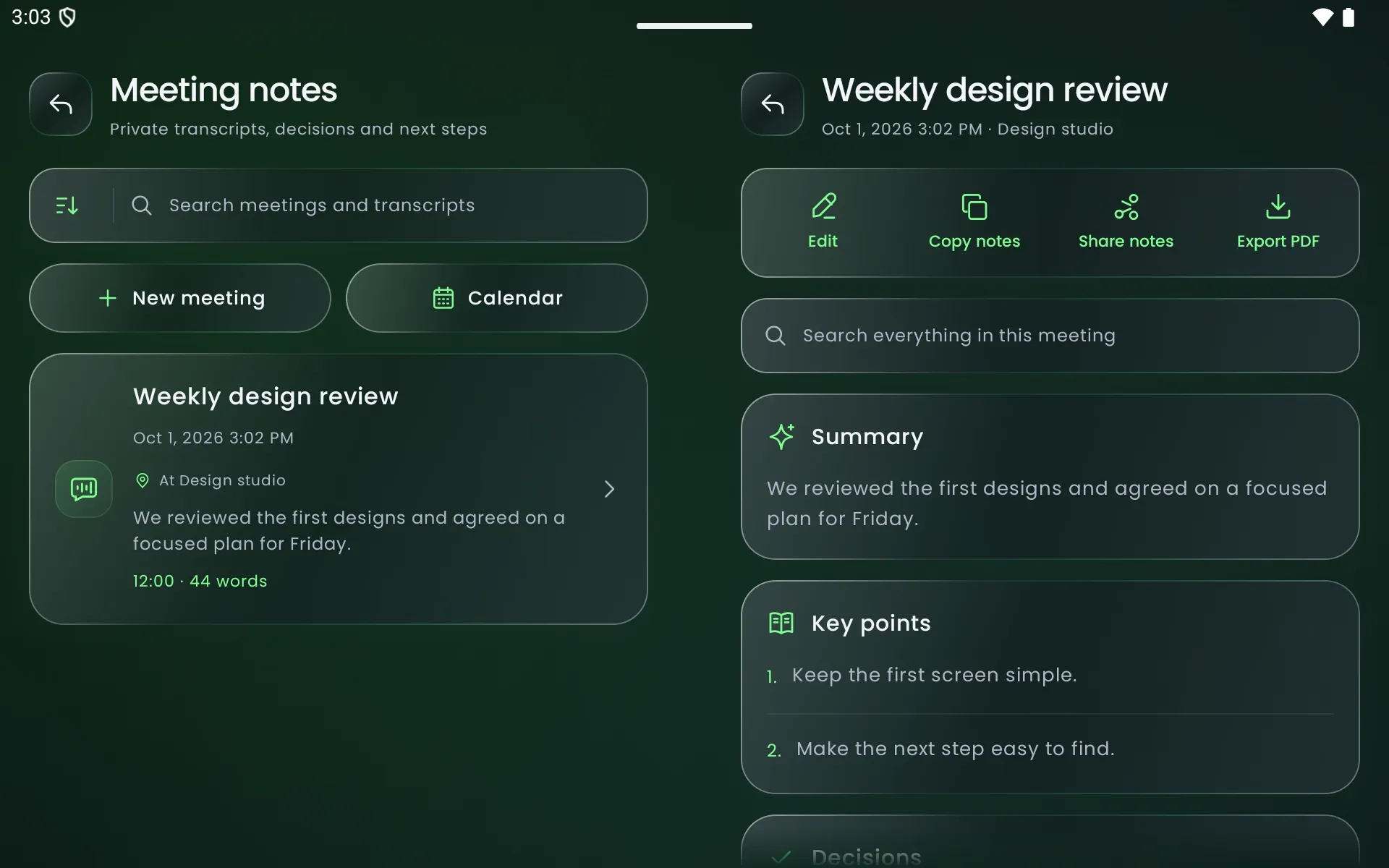Select key point Make the next step easy to find

[x=956, y=749]
